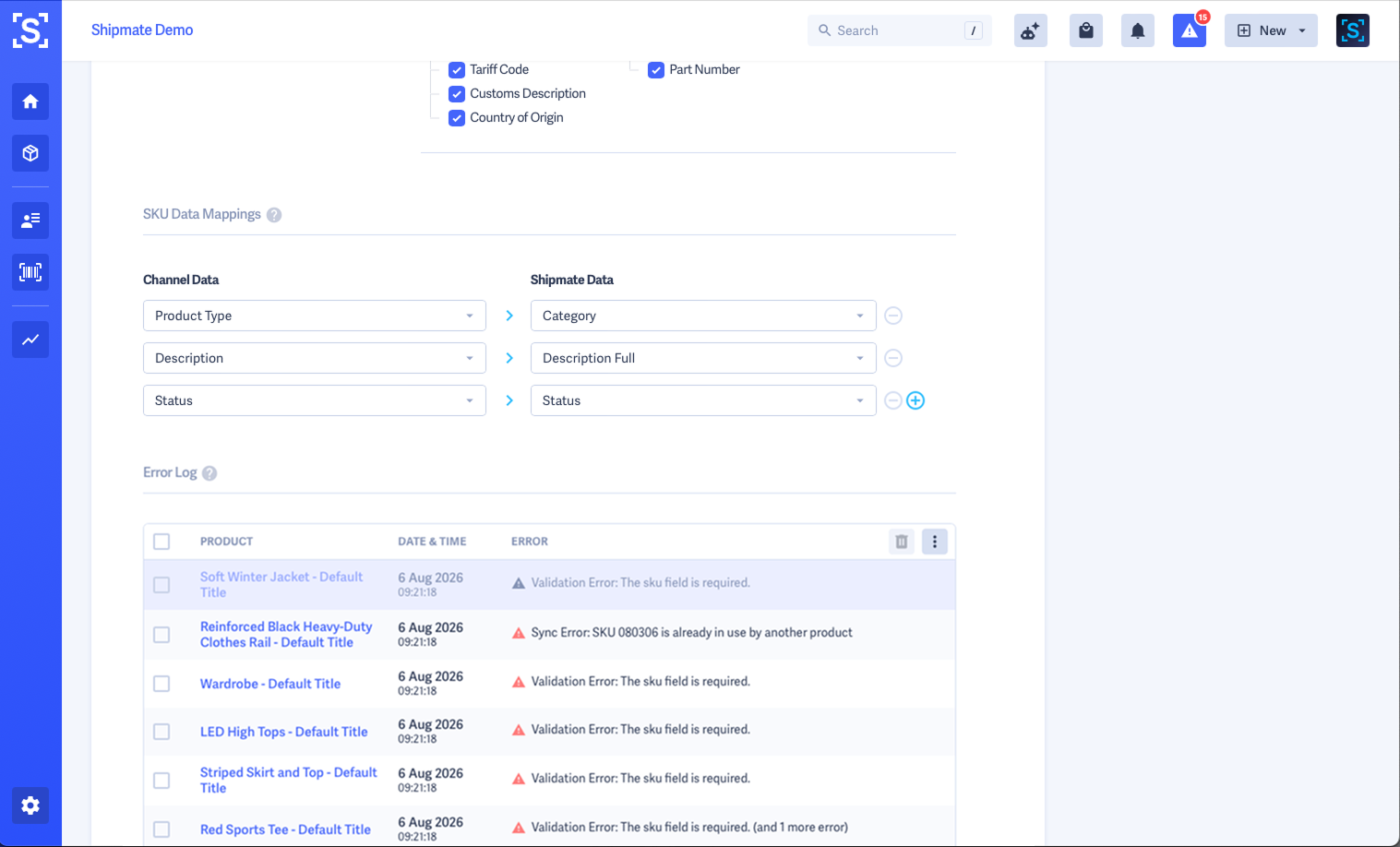
Task: Open the settings gear in sidebar
Action: [30, 805]
